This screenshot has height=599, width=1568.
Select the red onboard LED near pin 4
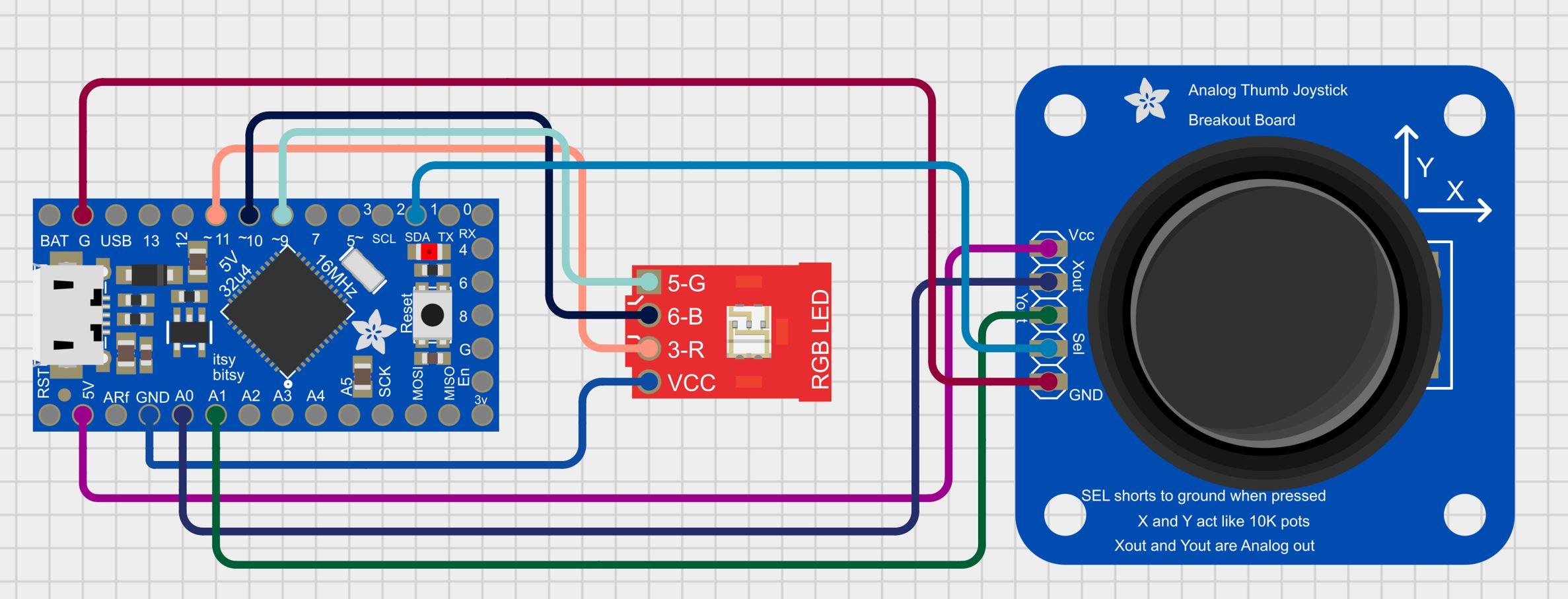coord(429,252)
